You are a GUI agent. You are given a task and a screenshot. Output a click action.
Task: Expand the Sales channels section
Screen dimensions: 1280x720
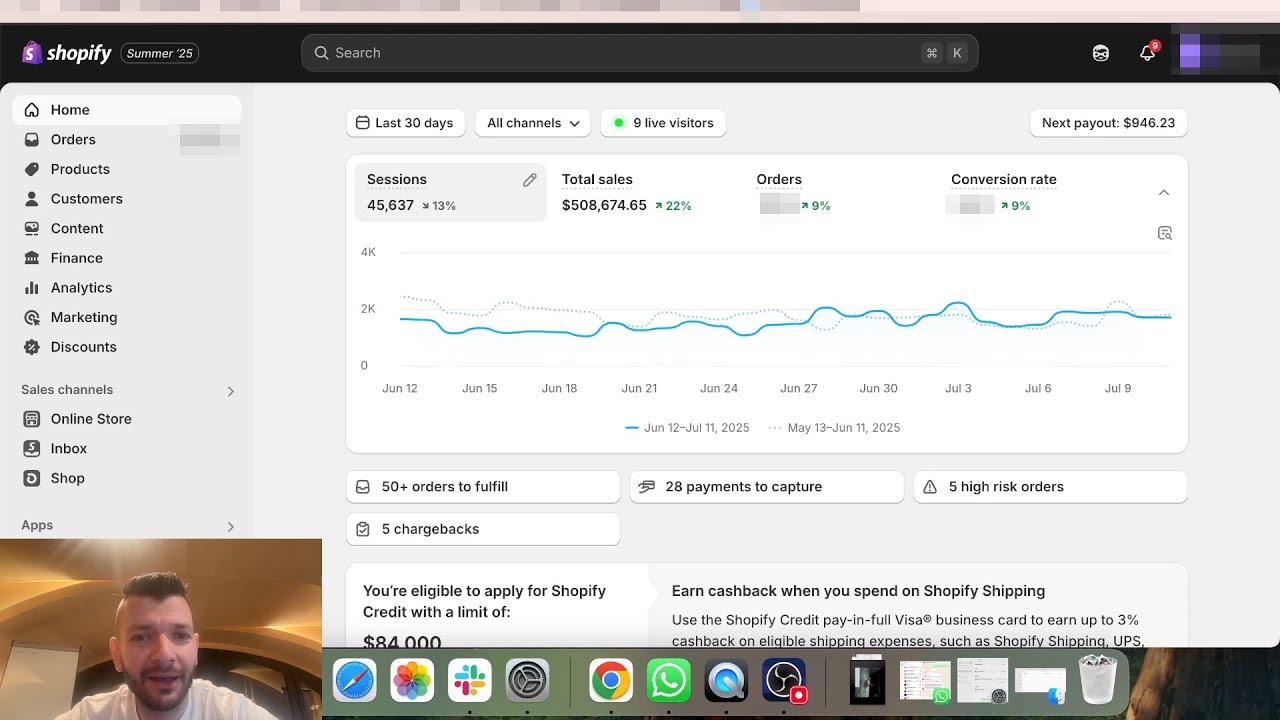point(230,391)
